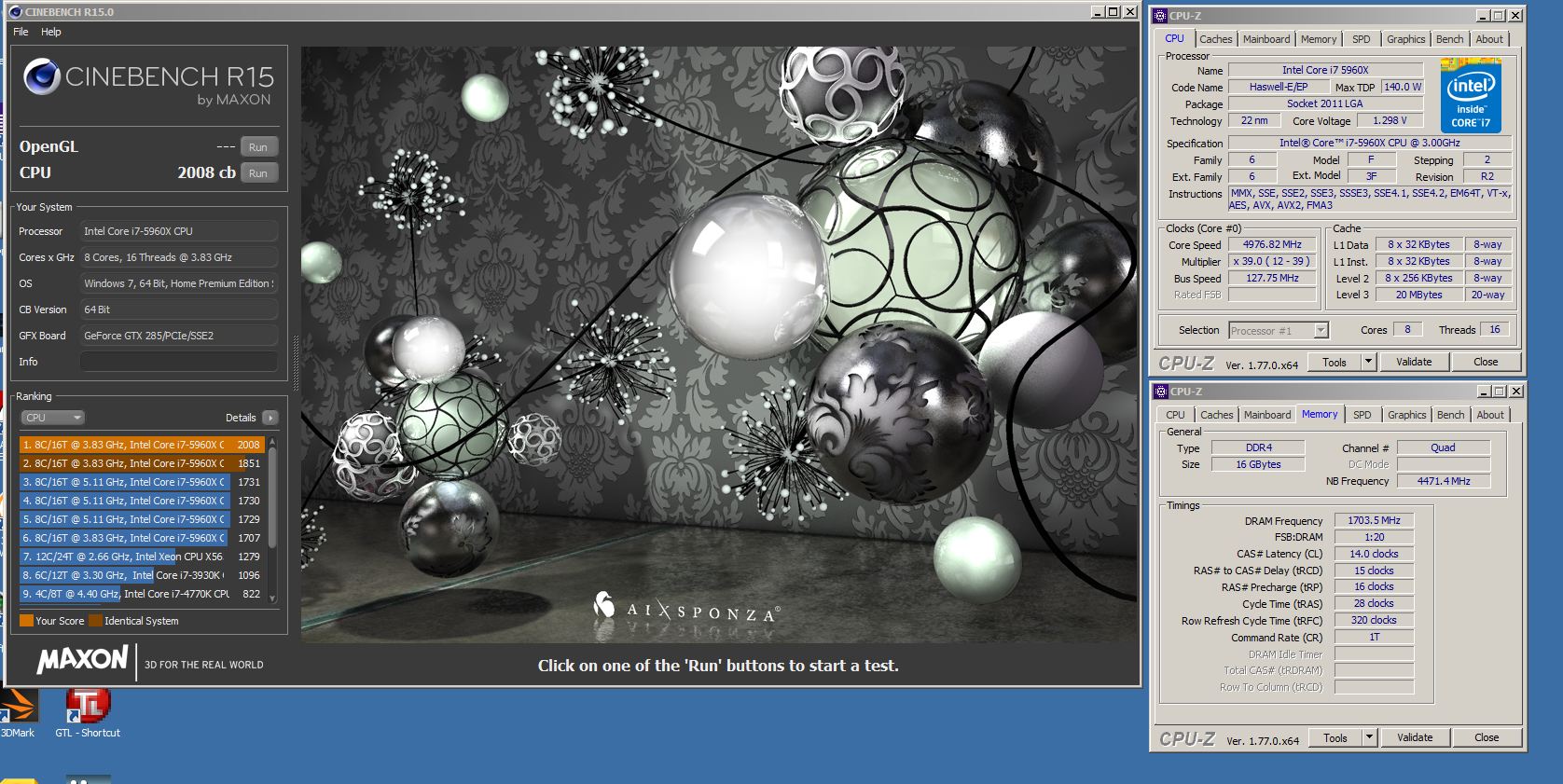Click the Intel Core i7 inside badge
Screen dimensions: 1563x784
tap(1470, 95)
